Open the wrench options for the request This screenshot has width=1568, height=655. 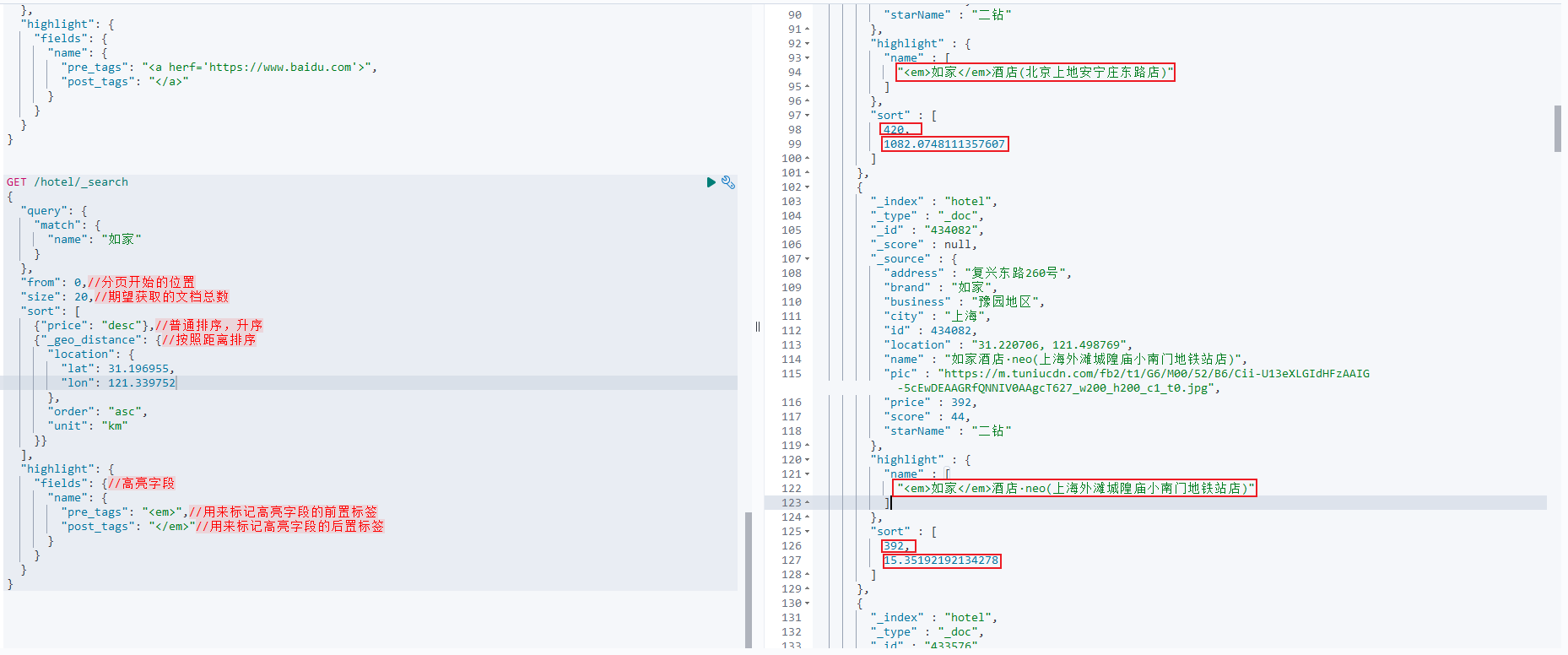(728, 182)
